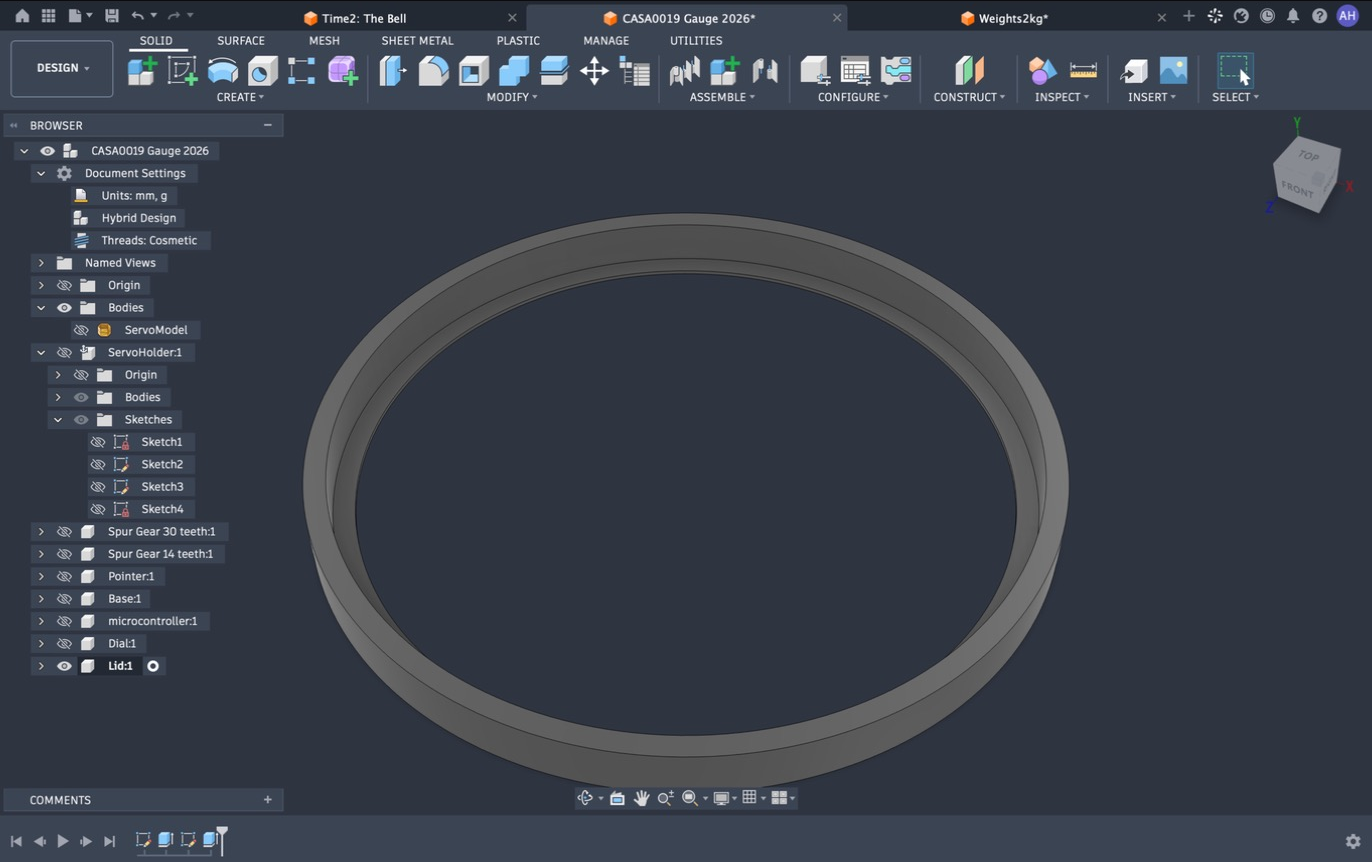Switch to the Weights2kg document tab
Image resolution: width=1372 pixels, height=862 pixels.
click(1014, 18)
